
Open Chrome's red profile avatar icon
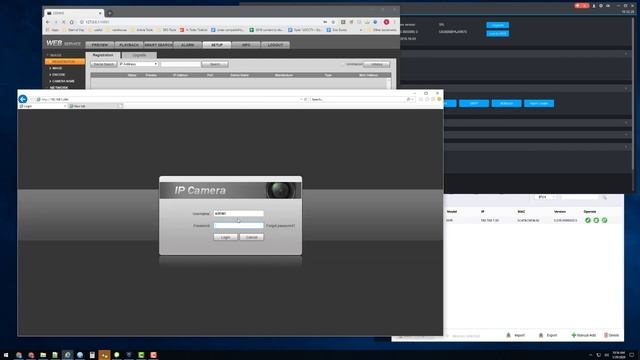[386, 22]
